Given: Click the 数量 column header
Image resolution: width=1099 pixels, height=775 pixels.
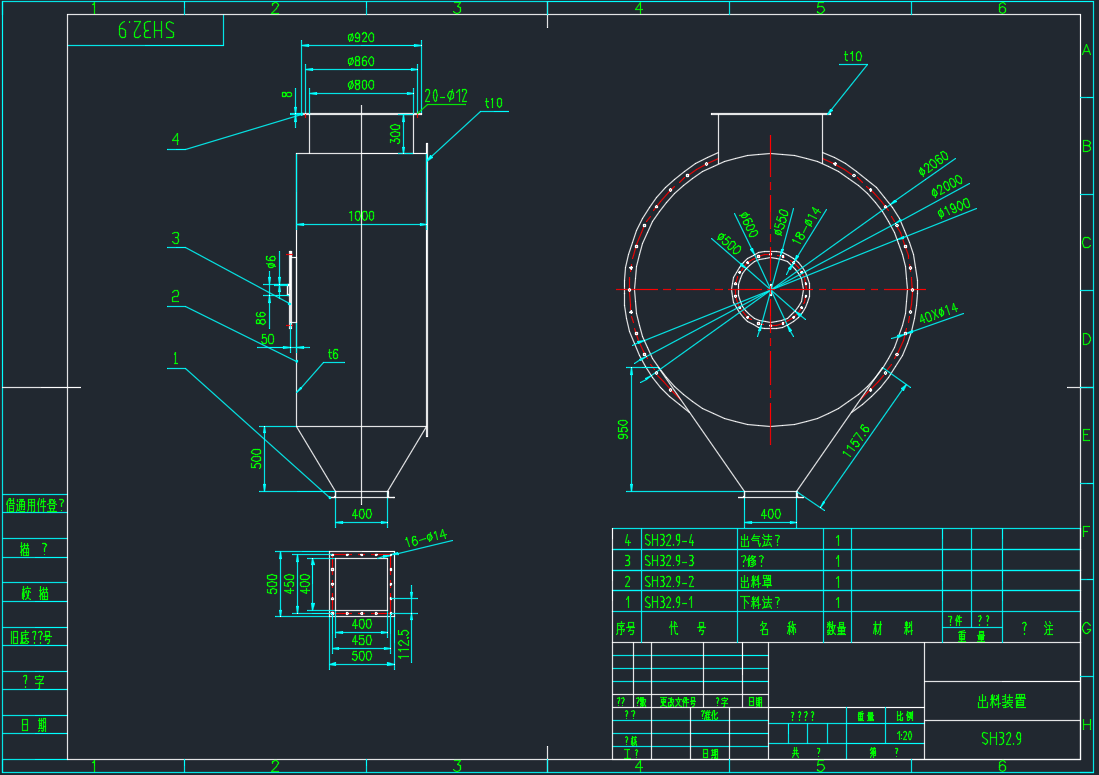Looking at the screenshot, I should (x=836, y=629).
